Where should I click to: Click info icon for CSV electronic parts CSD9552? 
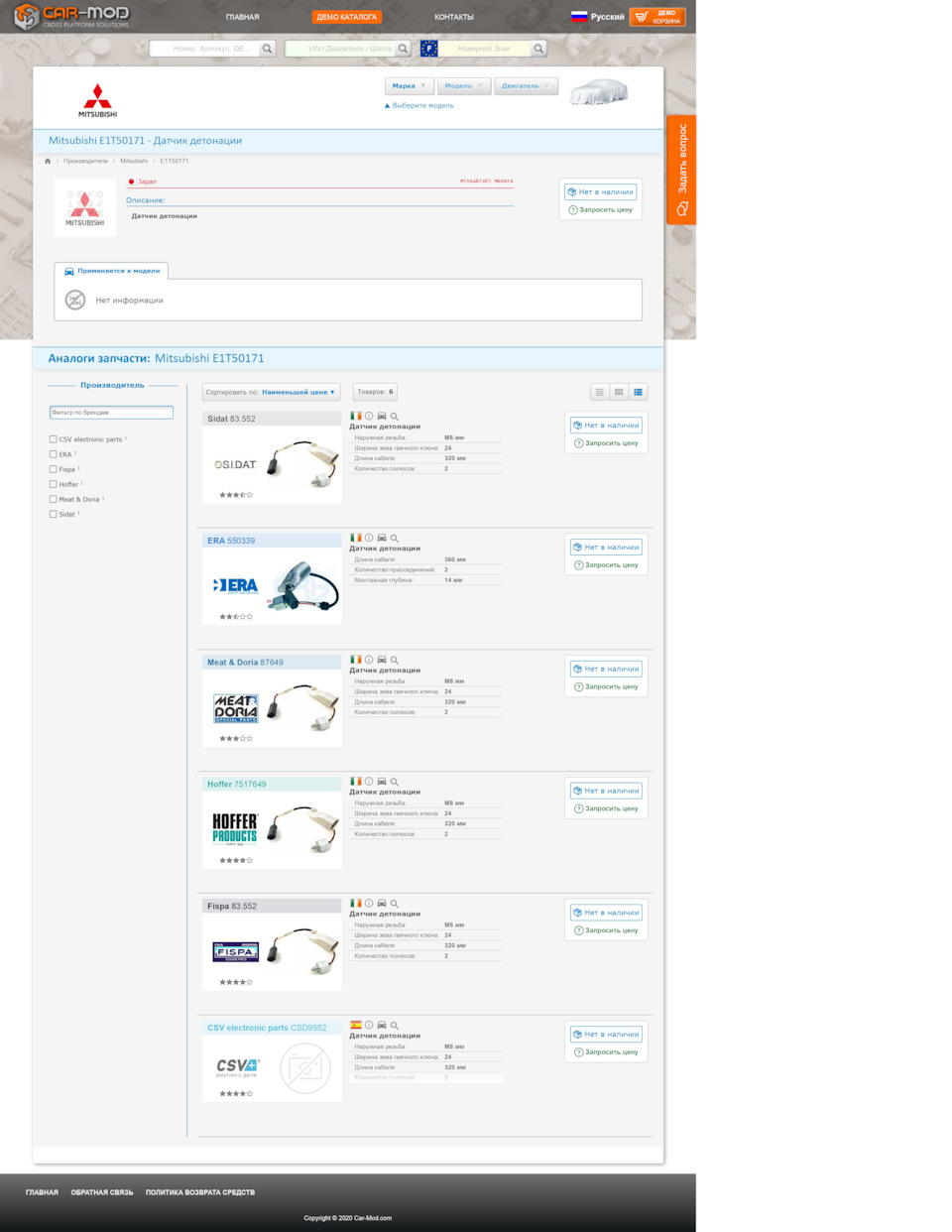369,1026
